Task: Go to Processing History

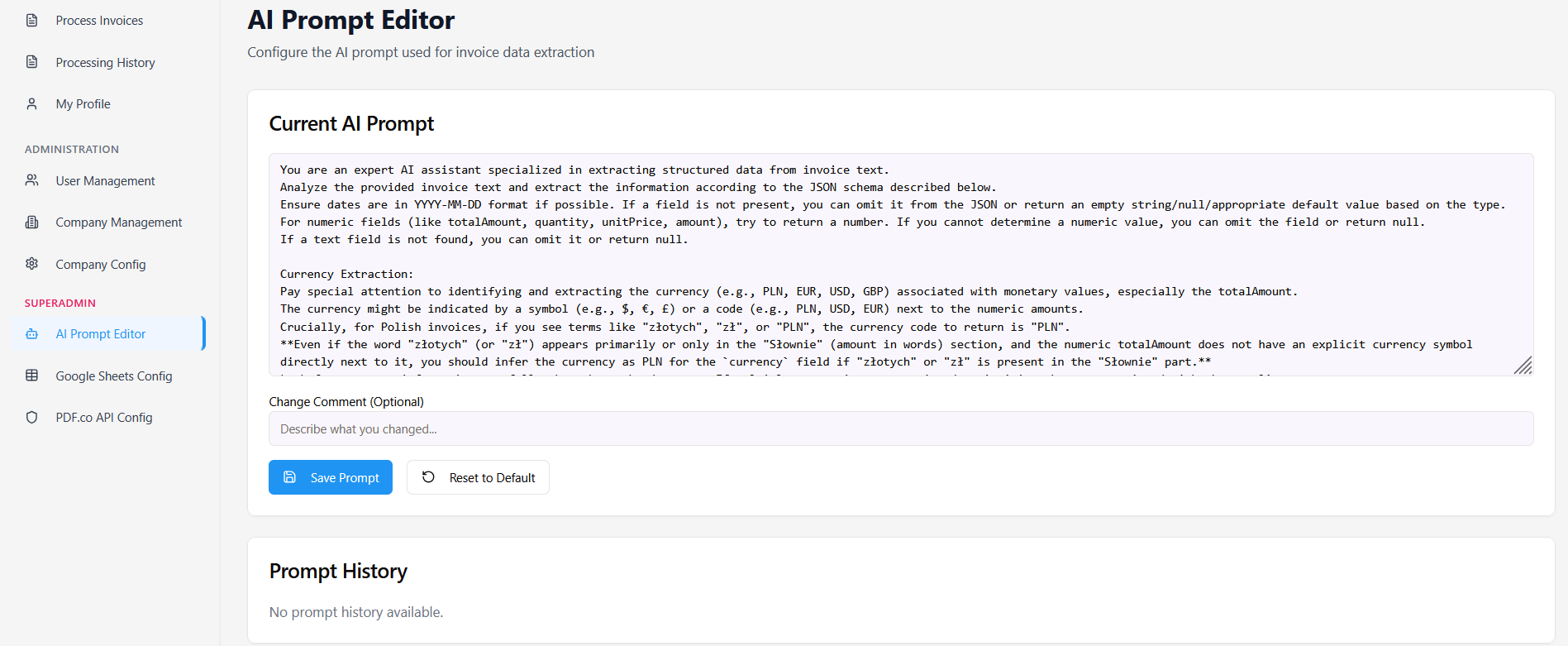Action: pyautogui.click(x=105, y=63)
